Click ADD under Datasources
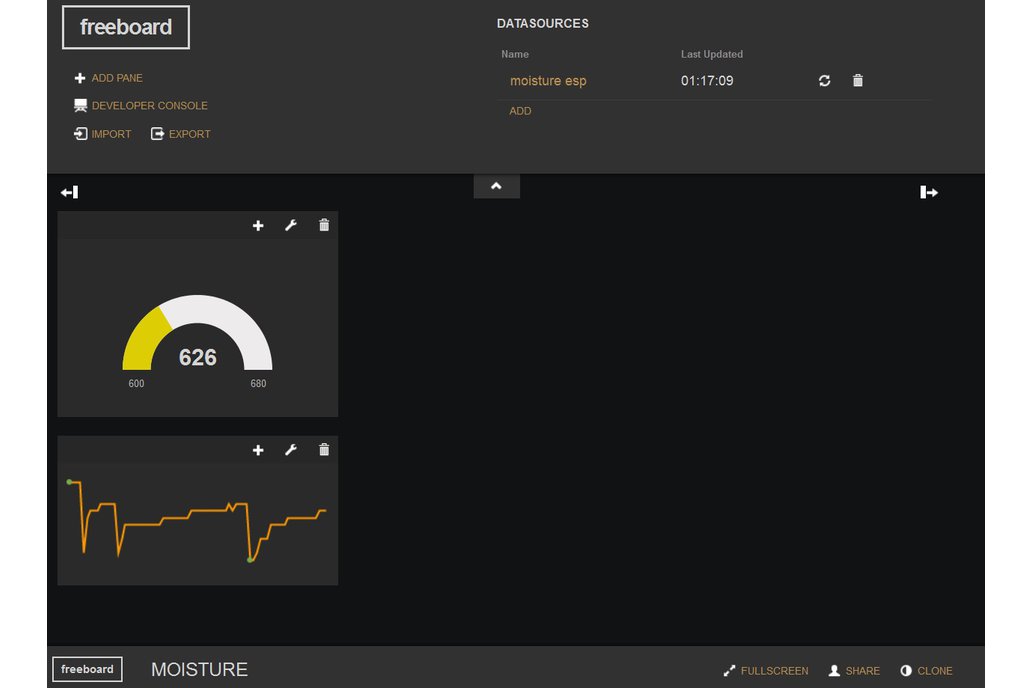 pyautogui.click(x=520, y=111)
